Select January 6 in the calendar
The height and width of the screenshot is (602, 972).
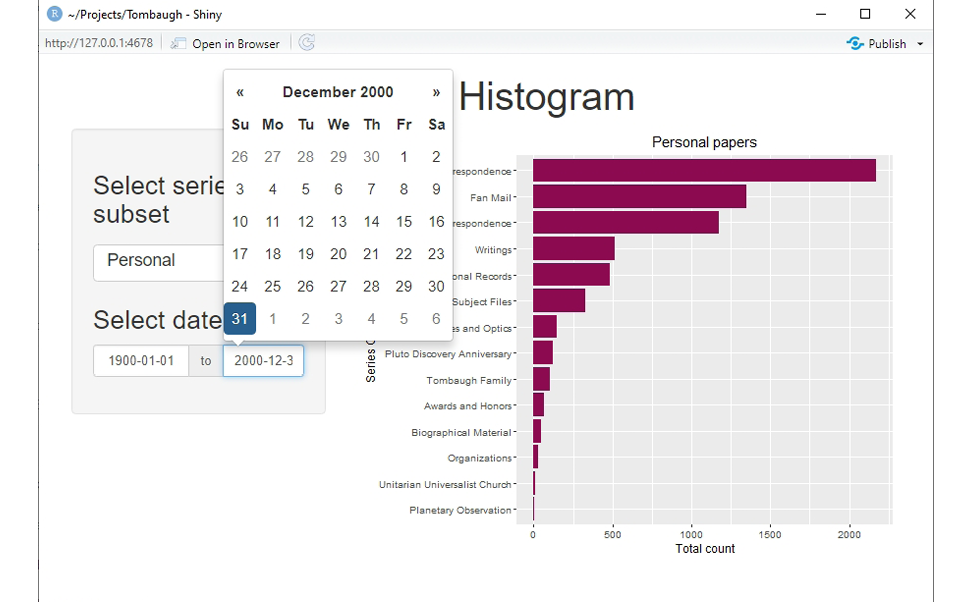(x=436, y=319)
